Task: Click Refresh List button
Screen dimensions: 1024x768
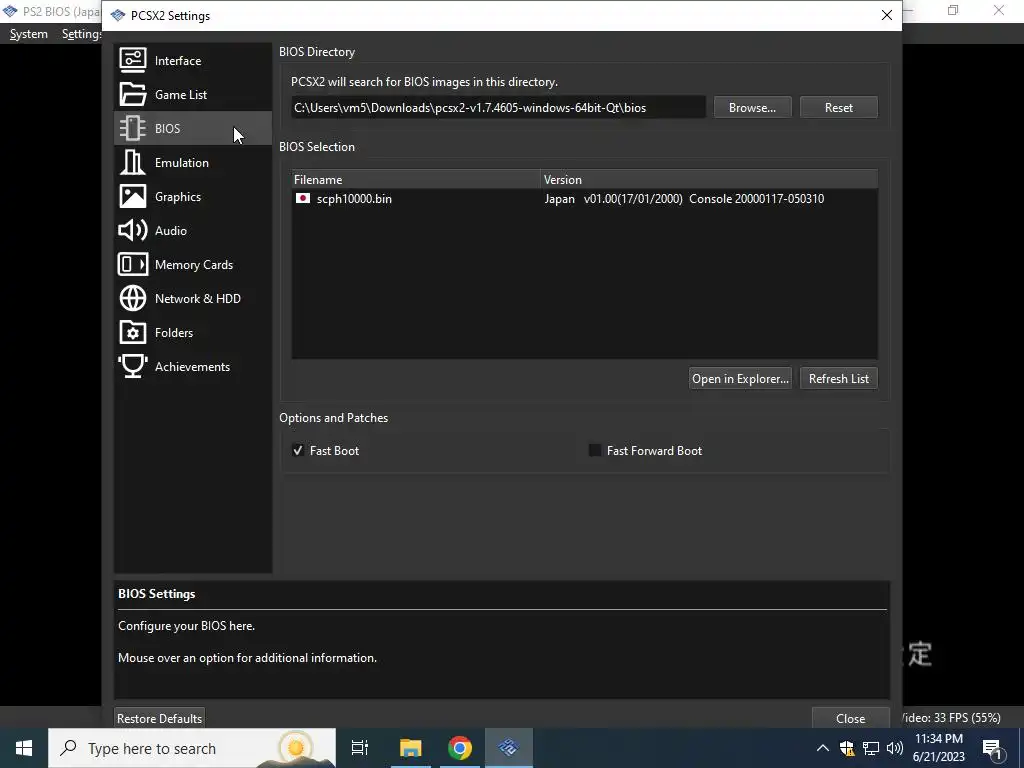Action: coord(839,378)
